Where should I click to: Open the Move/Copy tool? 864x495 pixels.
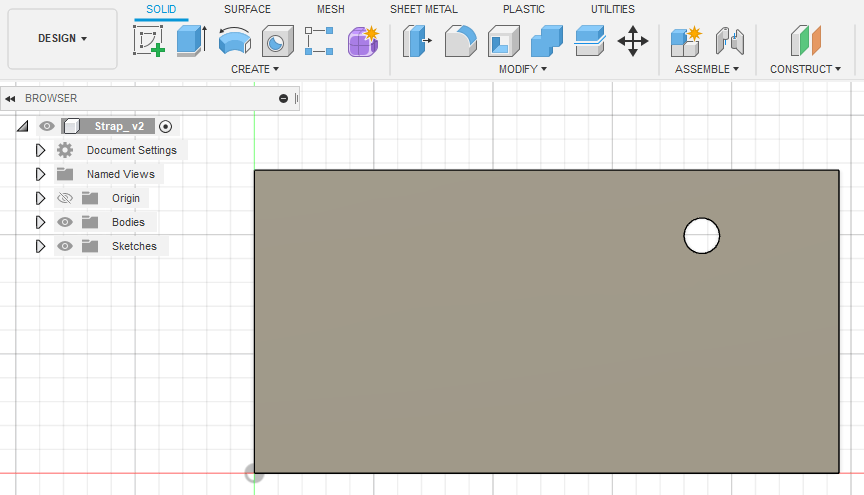pos(632,41)
